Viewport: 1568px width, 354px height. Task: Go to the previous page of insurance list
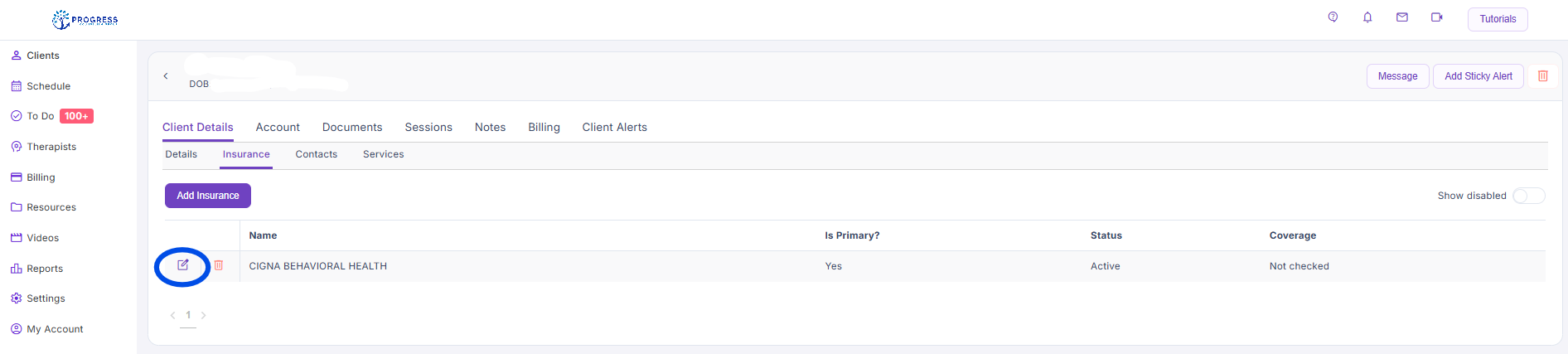pos(172,315)
